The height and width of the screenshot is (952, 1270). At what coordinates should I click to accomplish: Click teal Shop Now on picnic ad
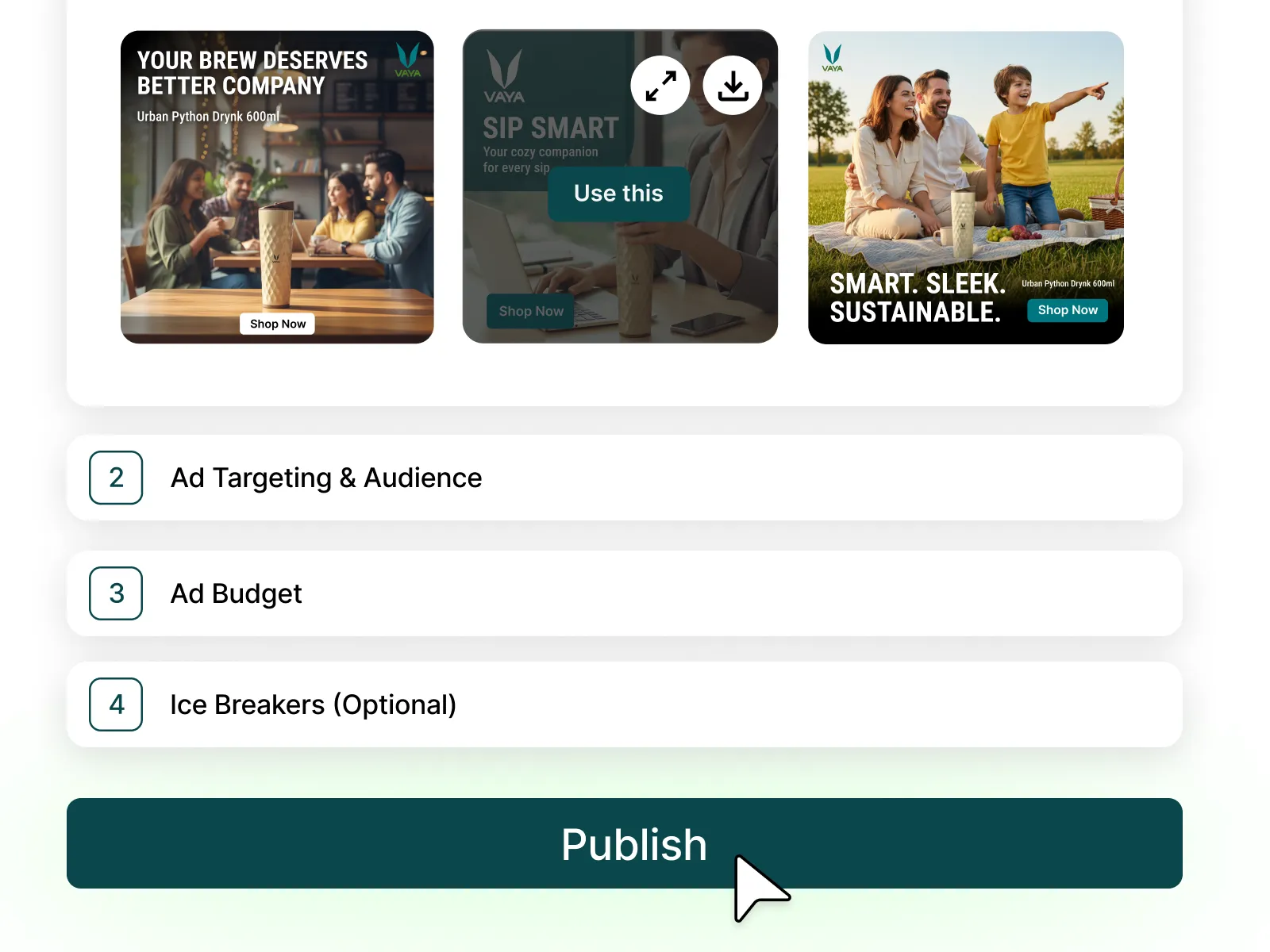click(1068, 310)
